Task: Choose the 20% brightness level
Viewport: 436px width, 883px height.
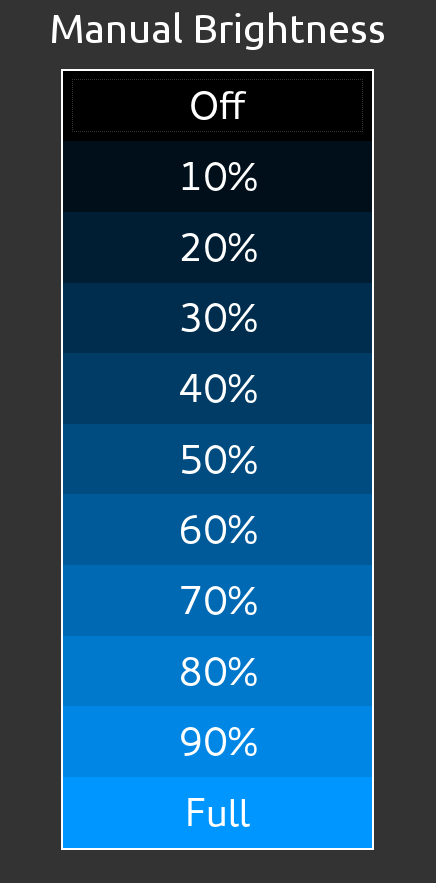Action: (x=217, y=247)
